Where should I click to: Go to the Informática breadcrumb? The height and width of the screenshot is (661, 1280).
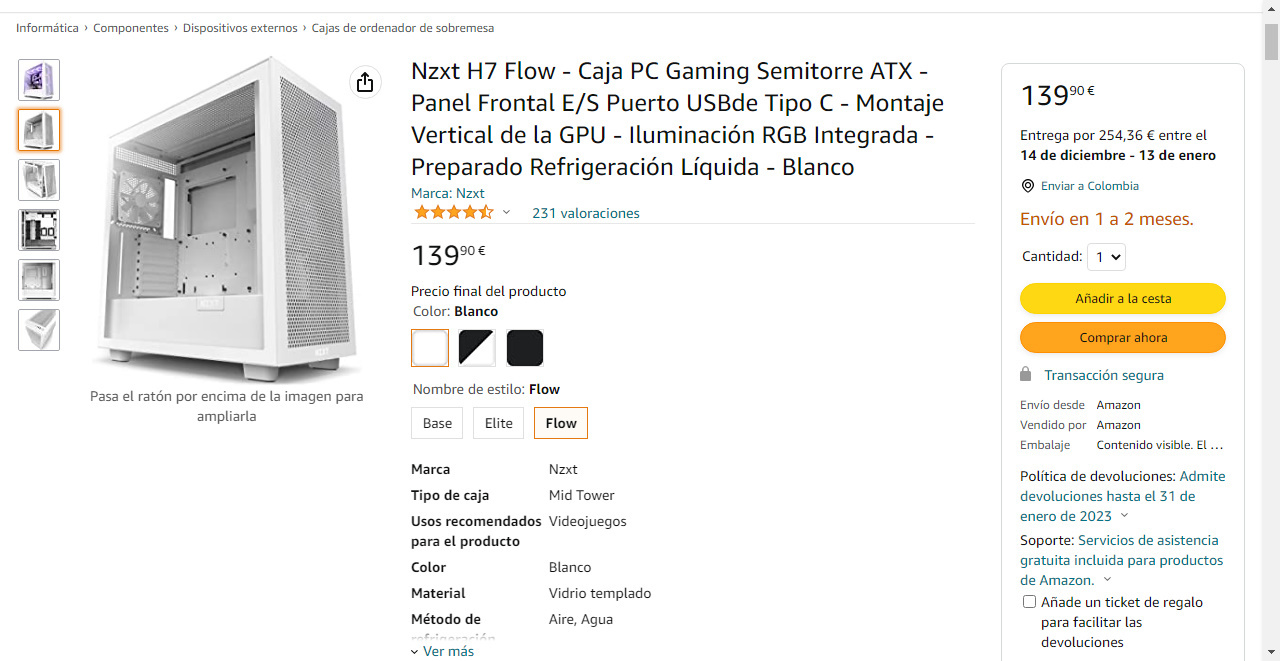[x=47, y=28]
